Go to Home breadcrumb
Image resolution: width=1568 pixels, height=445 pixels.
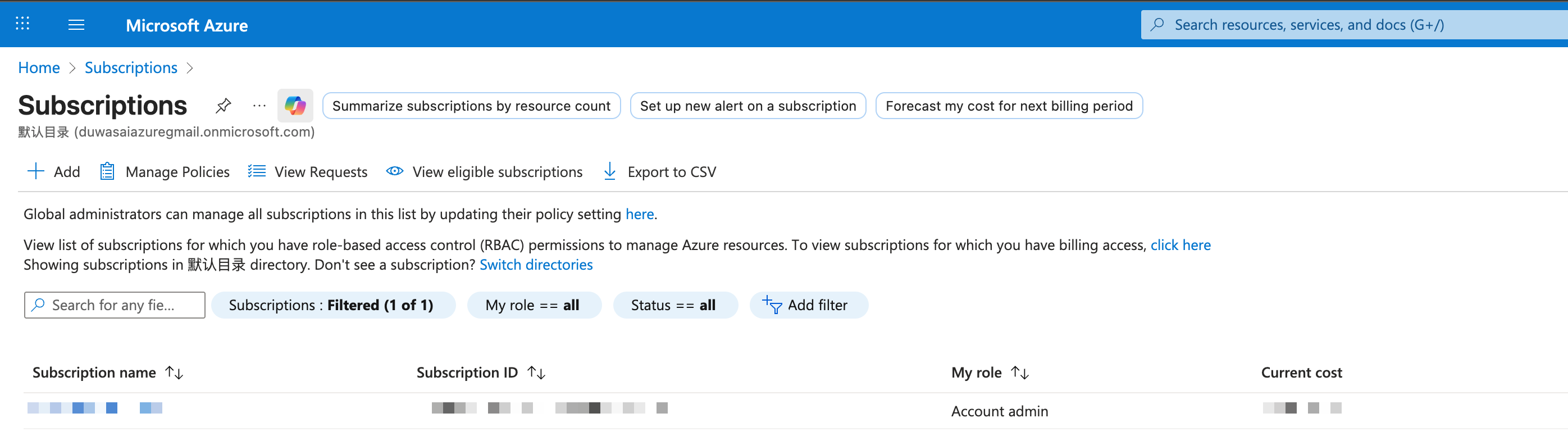tap(39, 67)
